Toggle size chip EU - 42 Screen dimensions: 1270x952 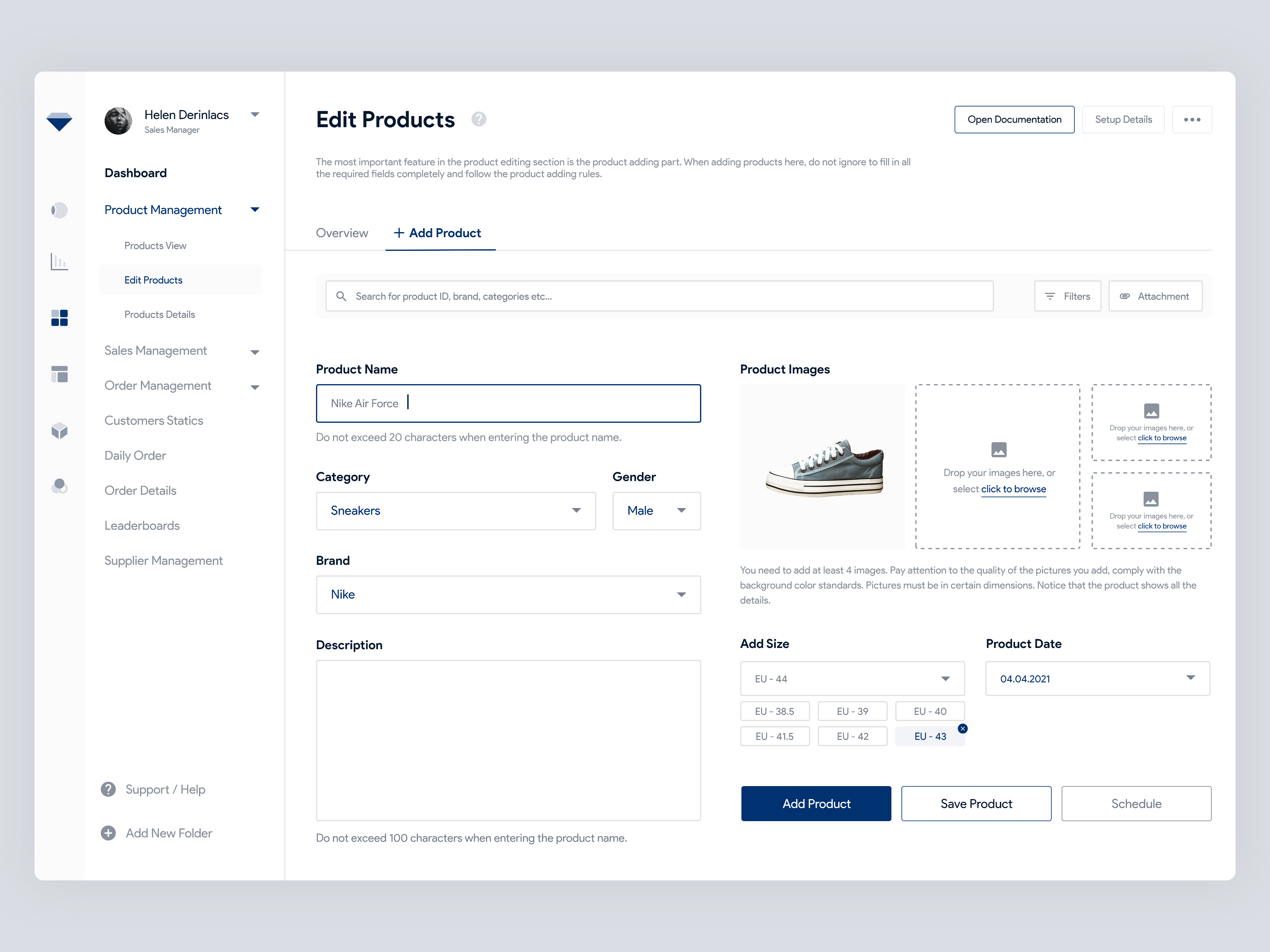[x=852, y=736]
